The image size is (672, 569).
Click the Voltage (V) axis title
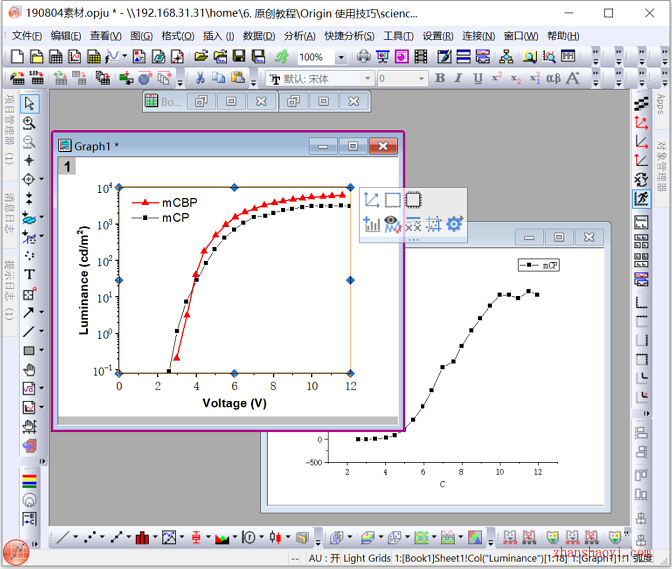pos(234,403)
